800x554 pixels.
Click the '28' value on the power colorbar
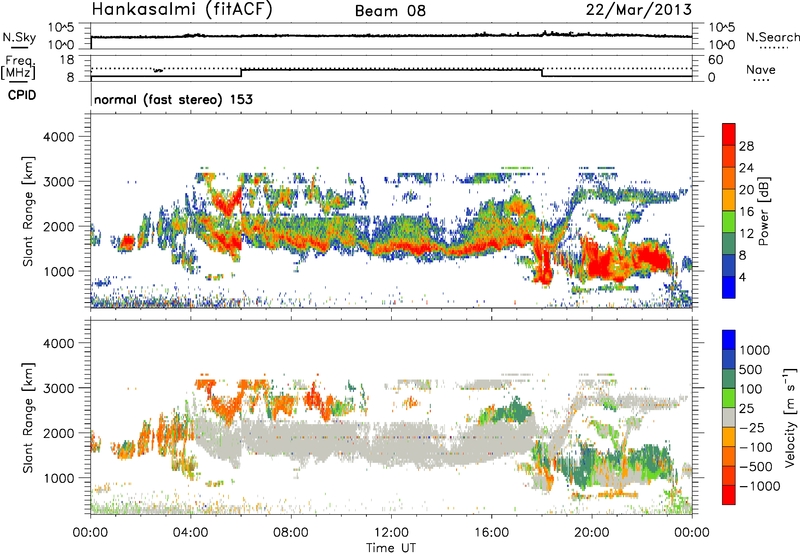point(746,146)
